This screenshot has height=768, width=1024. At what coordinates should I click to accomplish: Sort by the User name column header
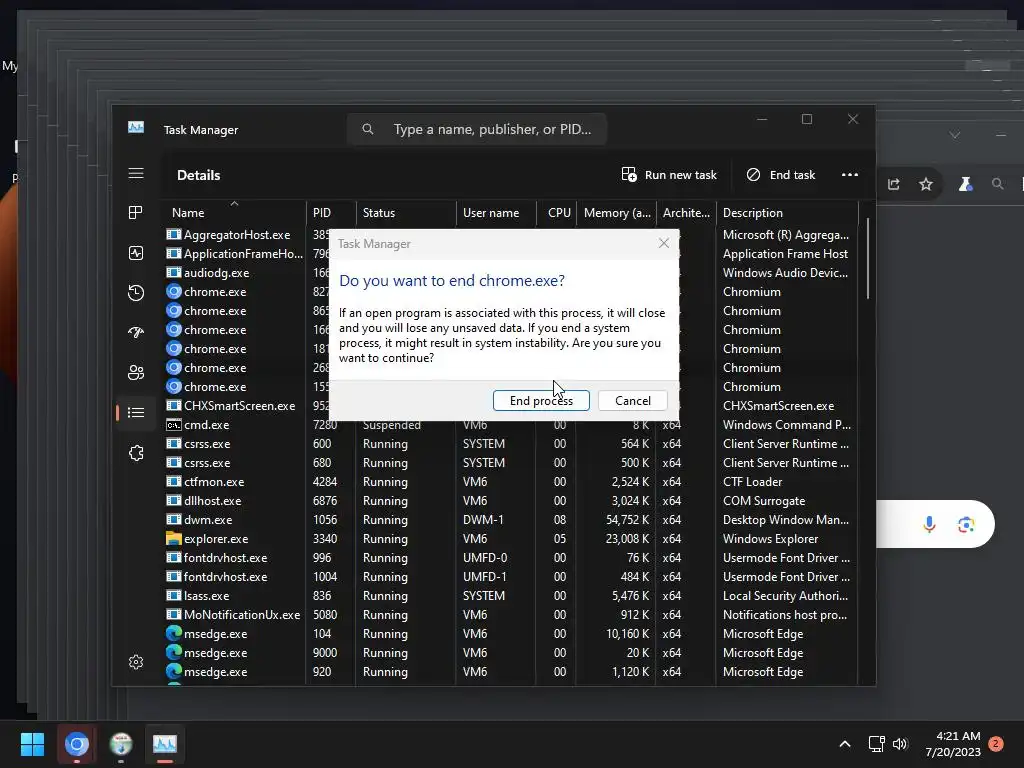click(496, 212)
